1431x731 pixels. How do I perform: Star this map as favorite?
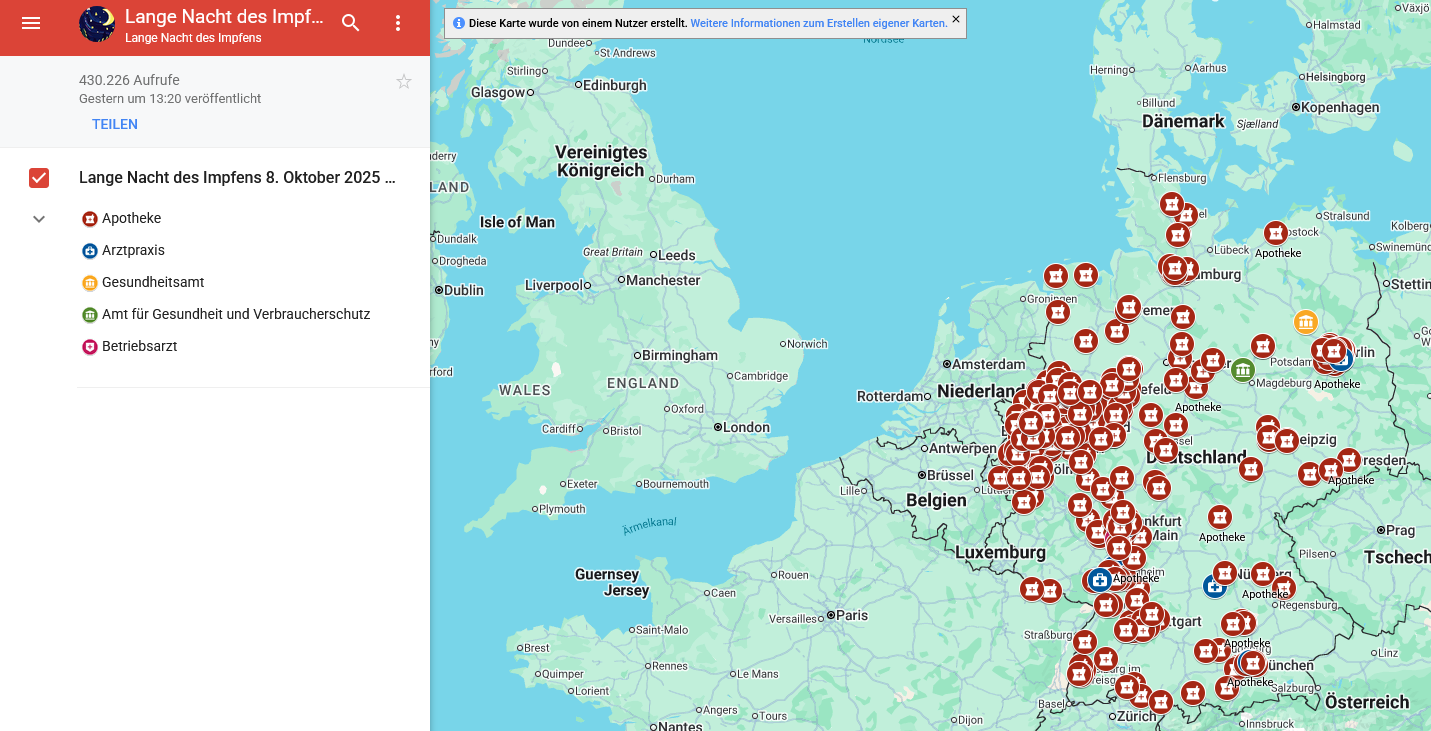point(404,82)
